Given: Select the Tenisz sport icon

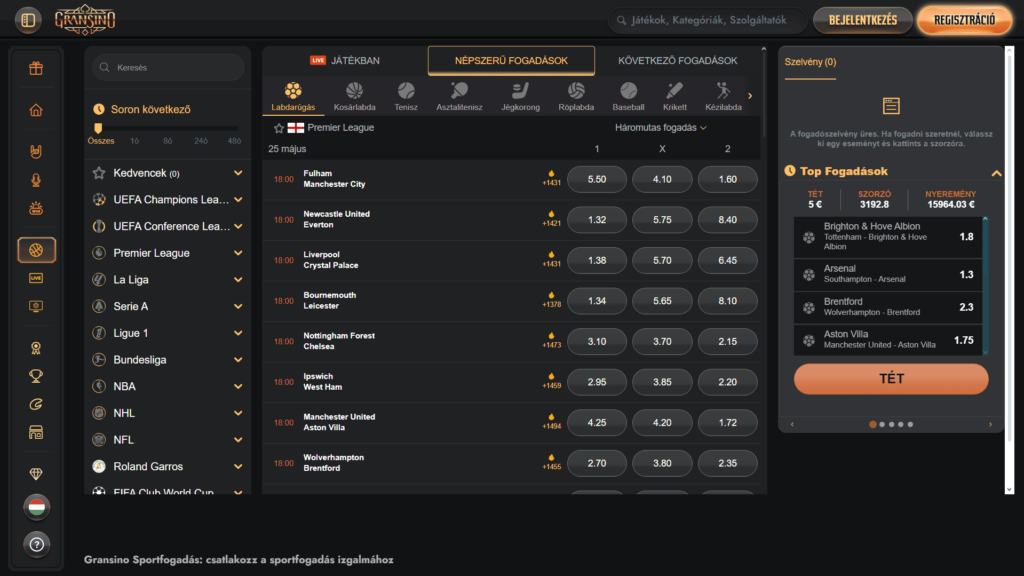Looking at the screenshot, I should tap(406, 96).
